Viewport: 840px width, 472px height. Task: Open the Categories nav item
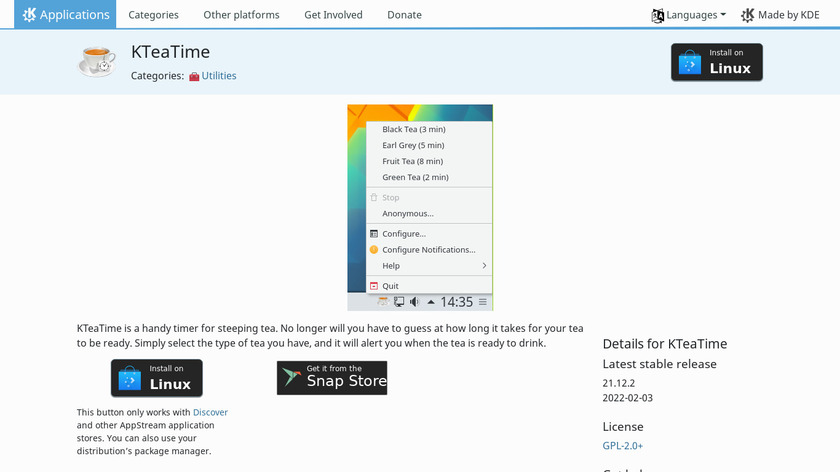pyautogui.click(x=153, y=15)
